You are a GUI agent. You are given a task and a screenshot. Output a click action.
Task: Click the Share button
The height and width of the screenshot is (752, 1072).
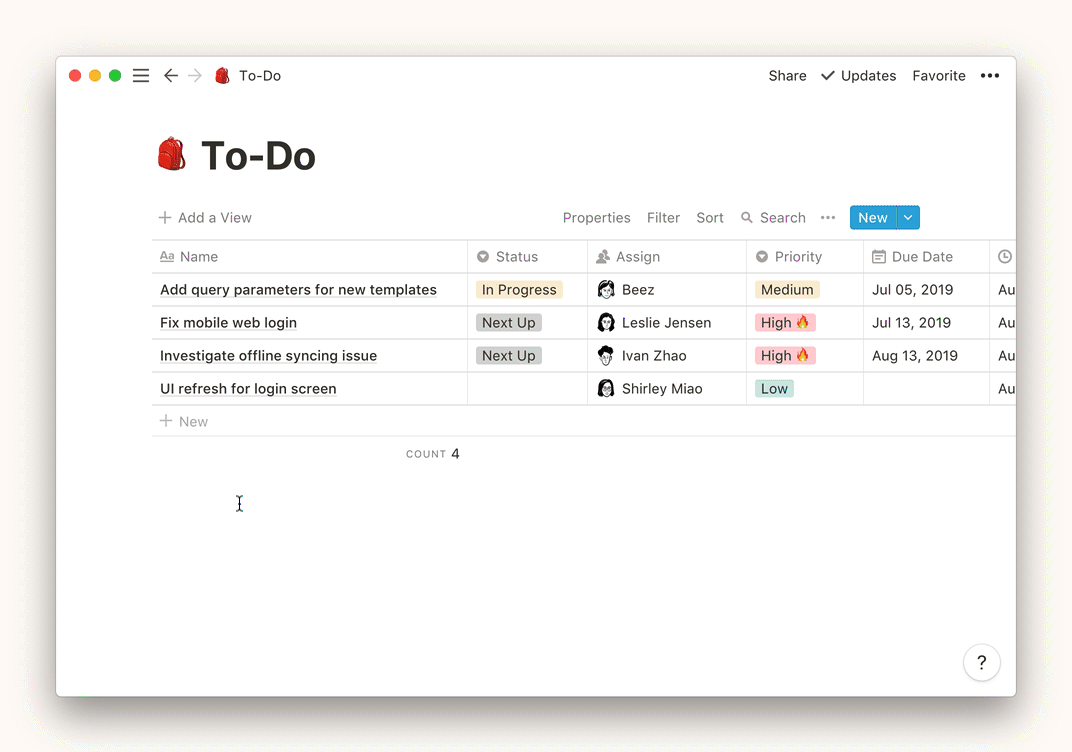click(x=787, y=76)
